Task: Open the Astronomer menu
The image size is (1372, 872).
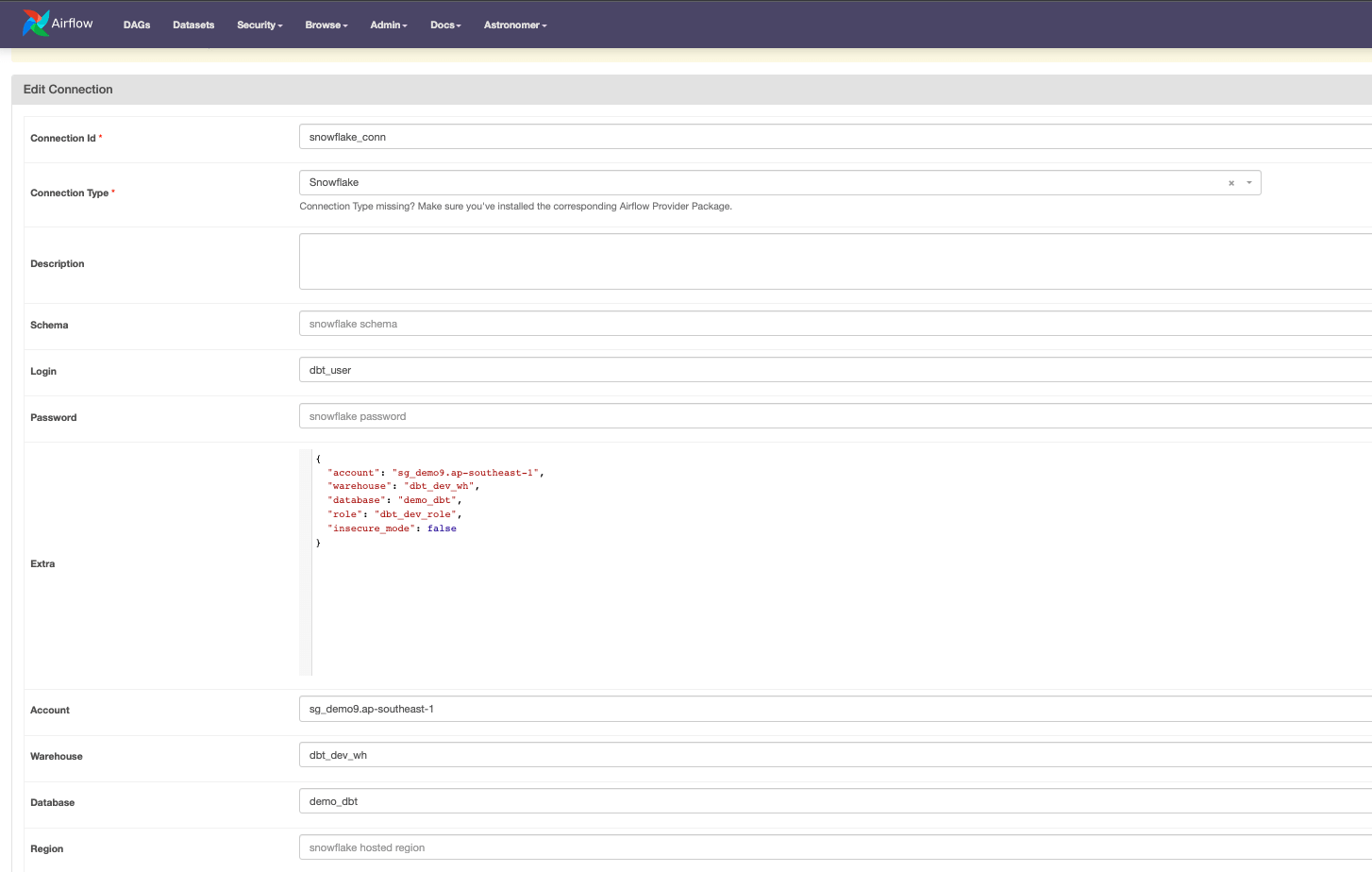Action: tap(514, 25)
